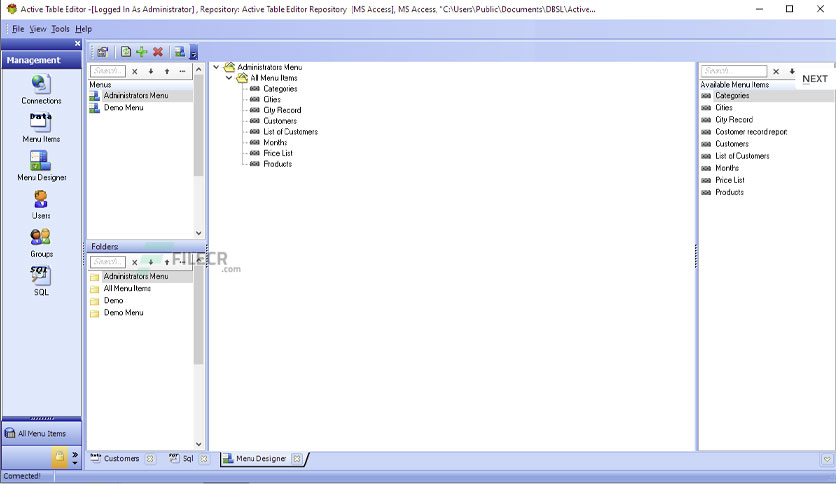Open the File menu
Viewport: 836px width, 484px height.
click(18, 29)
